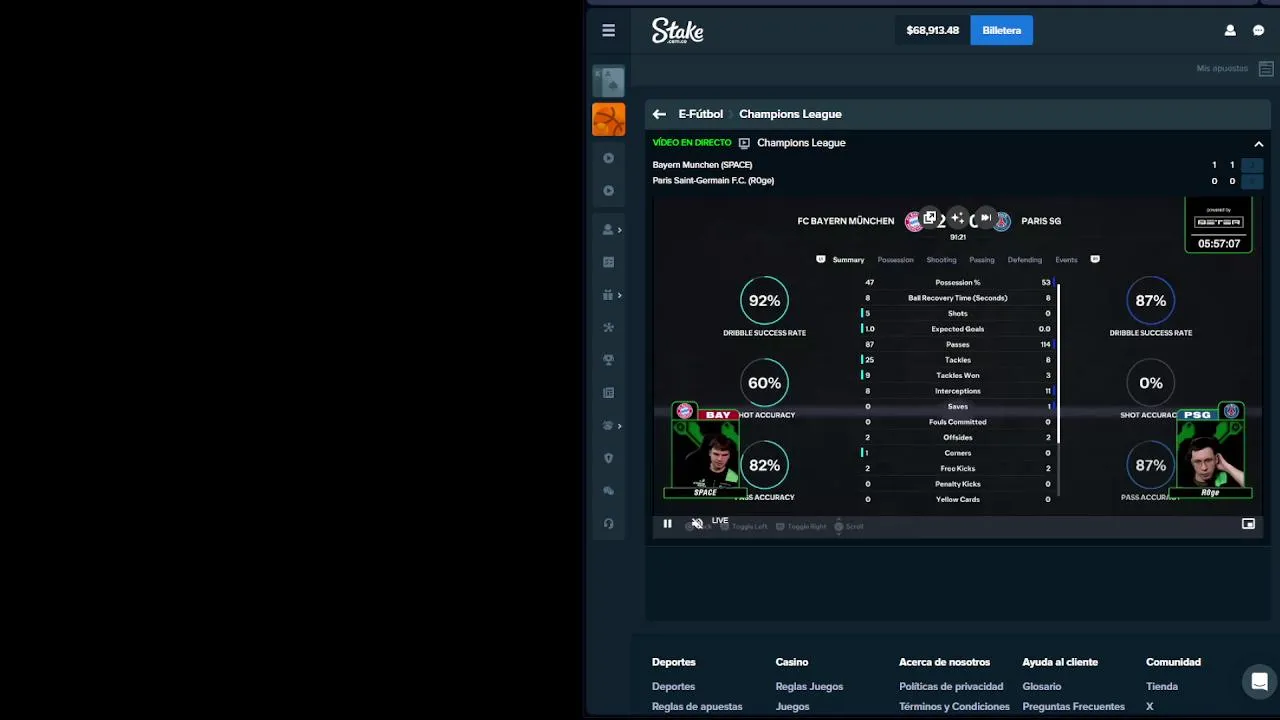
Task: Click VÍDEO EN DIRECTO label
Action: pos(692,143)
